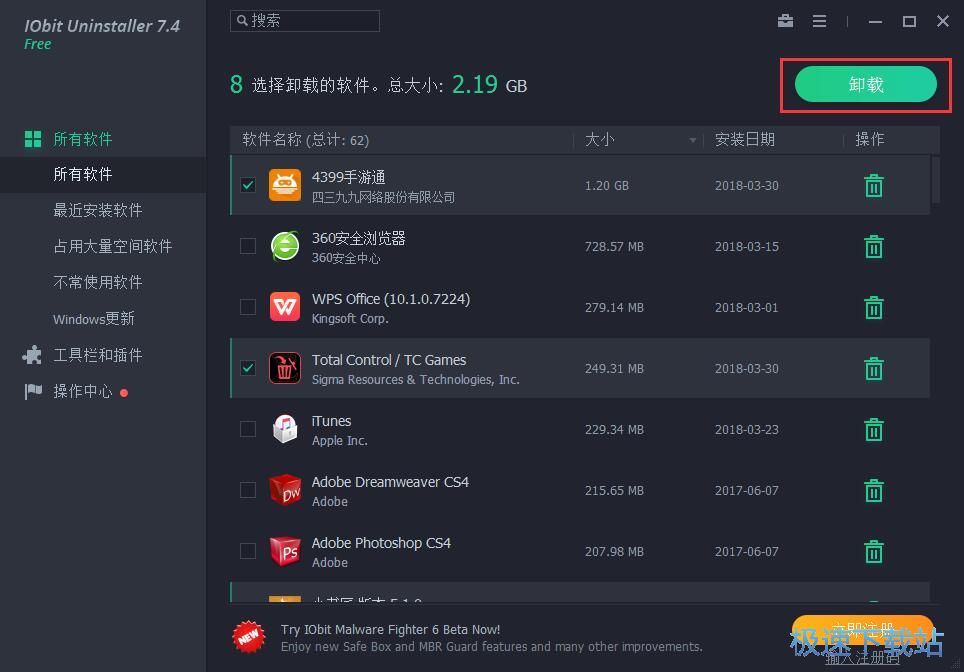The width and height of the screenshot is (964, 672).
Task: Select the 207.98 MB size value
Action: [614, 551]
